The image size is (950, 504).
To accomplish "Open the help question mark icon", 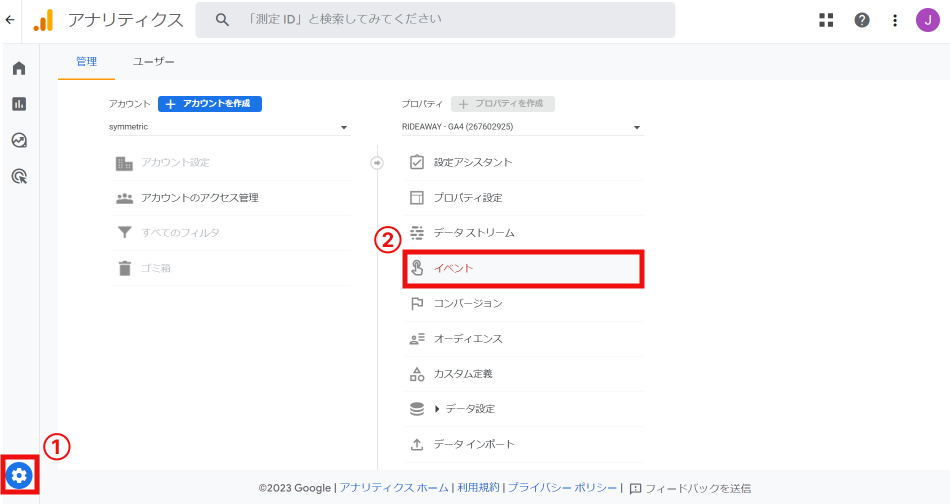I will (x=862, y=20).
